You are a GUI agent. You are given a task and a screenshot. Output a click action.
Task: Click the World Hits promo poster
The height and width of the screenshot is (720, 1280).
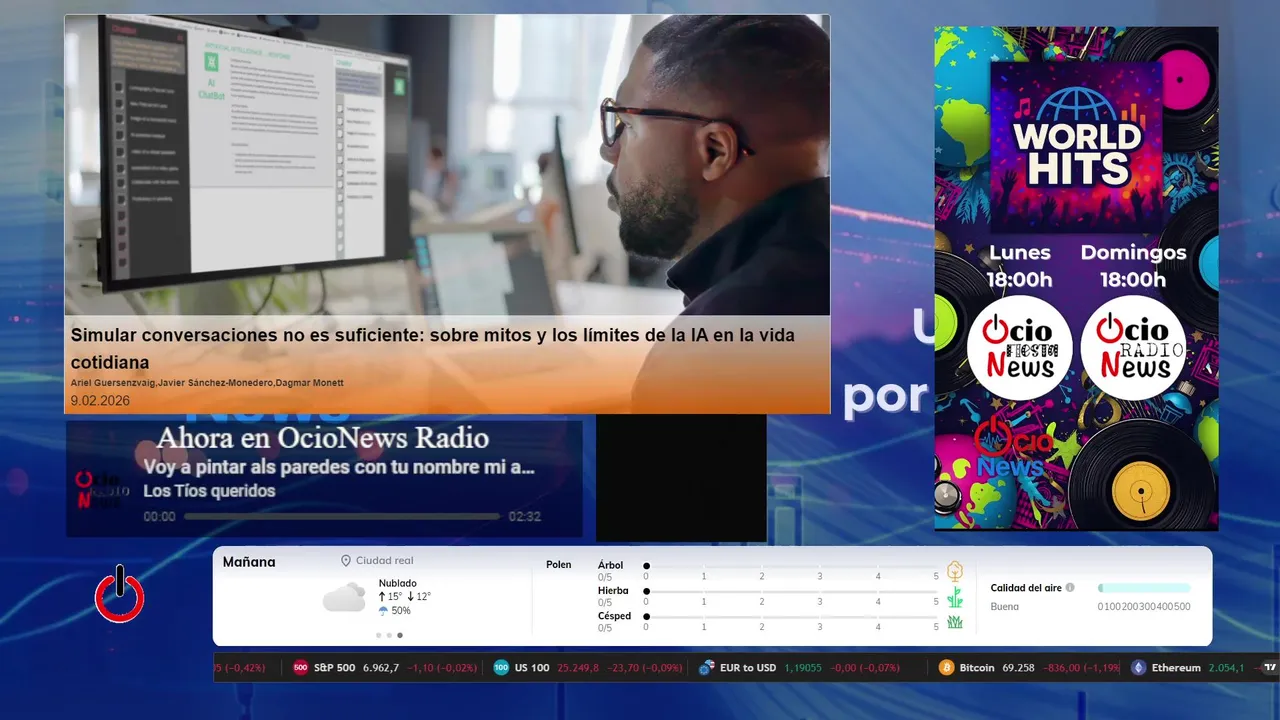1076,278
